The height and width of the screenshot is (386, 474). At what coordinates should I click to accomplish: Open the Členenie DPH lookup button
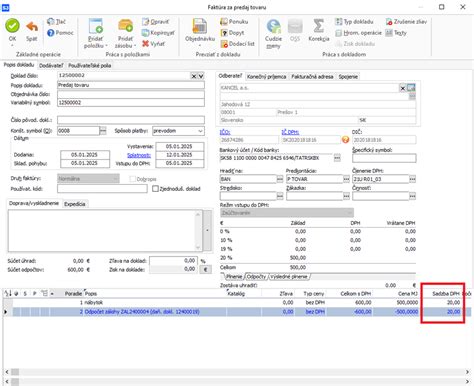pos(412,179)
